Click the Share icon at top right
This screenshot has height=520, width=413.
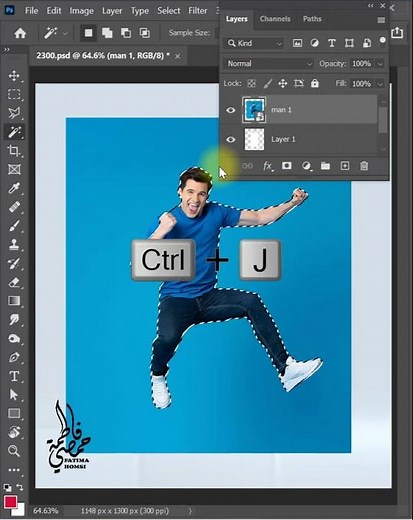coord(397,33)
